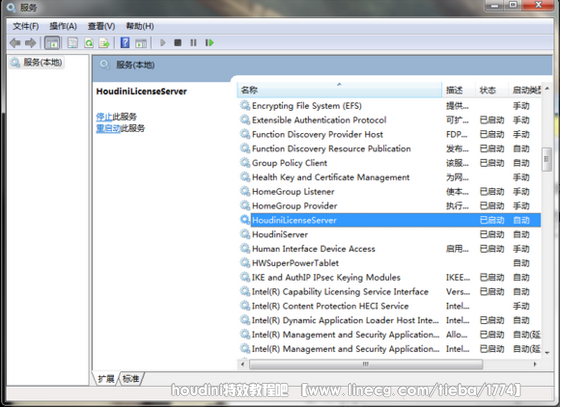565x407 pixels.
Task: Click the gear icon beside HomeGroup Listener
Action: click(x=245, y=192)
